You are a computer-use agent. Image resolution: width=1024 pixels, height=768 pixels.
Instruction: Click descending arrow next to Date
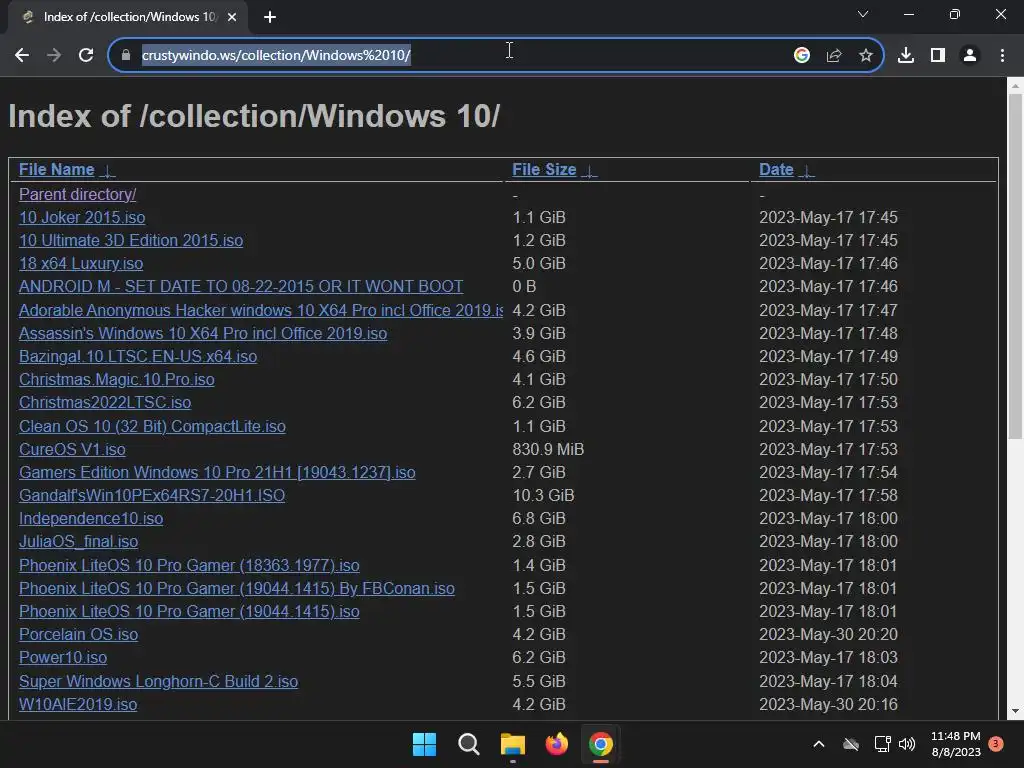click(x=807, y=171)
